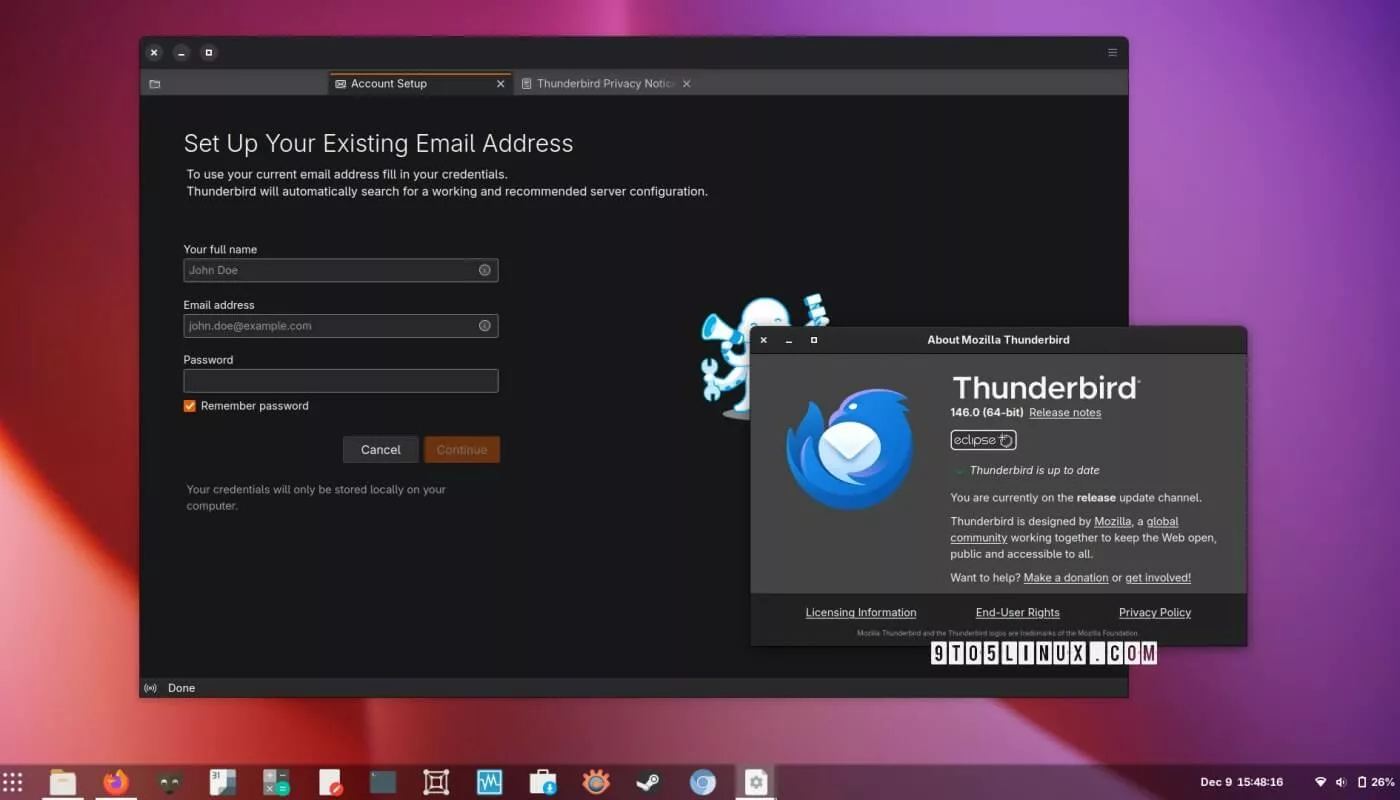Click info icon in full name field
Viewport: 1400px width, 800px height.
click(x=484, y=270)
